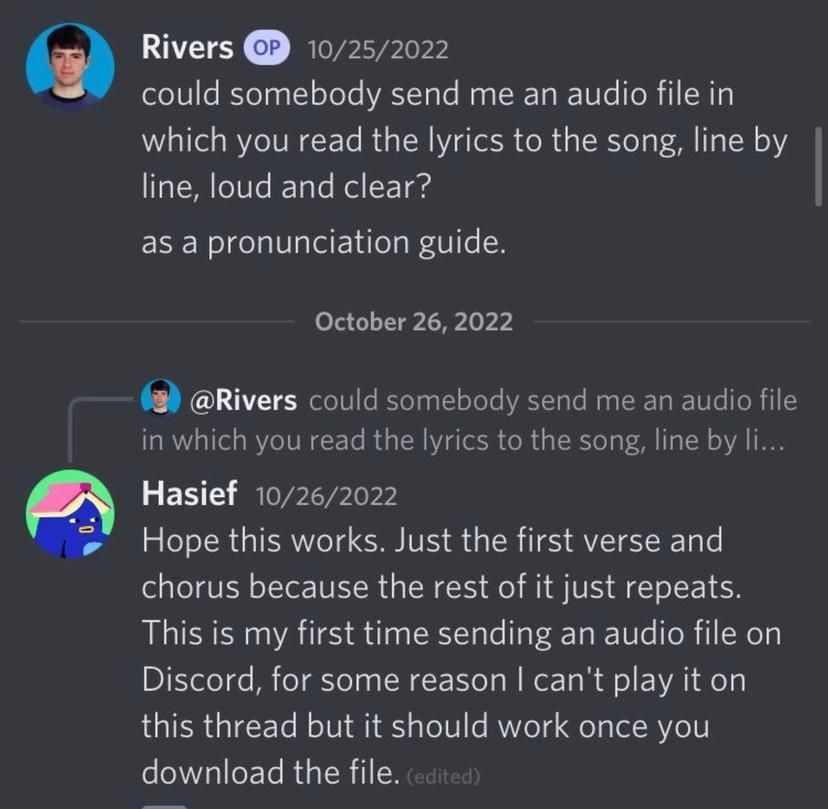The height and width of the screenshot is (809, 828).
Task: Click Rivers' 'could somebody send me an audio file' message
Action: click(465, 140)
